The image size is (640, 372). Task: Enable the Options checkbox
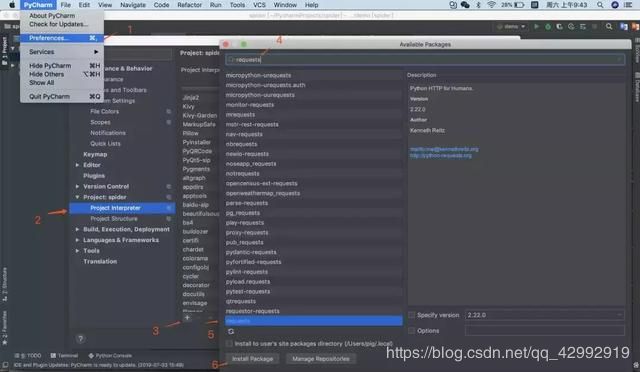tap(411, 330)
